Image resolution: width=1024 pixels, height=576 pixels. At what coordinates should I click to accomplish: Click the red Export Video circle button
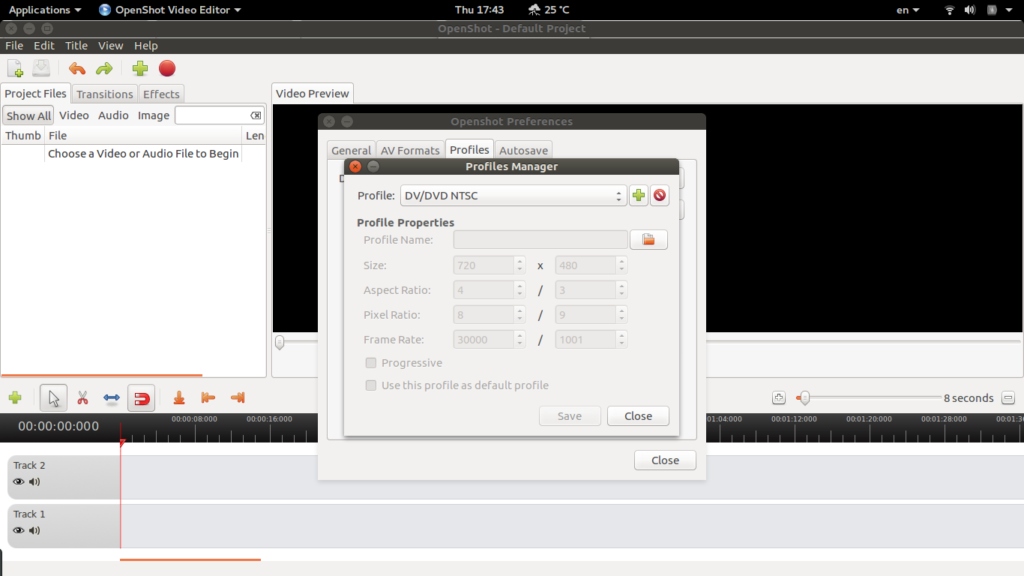pyautogui.click(x=167, y=69)
